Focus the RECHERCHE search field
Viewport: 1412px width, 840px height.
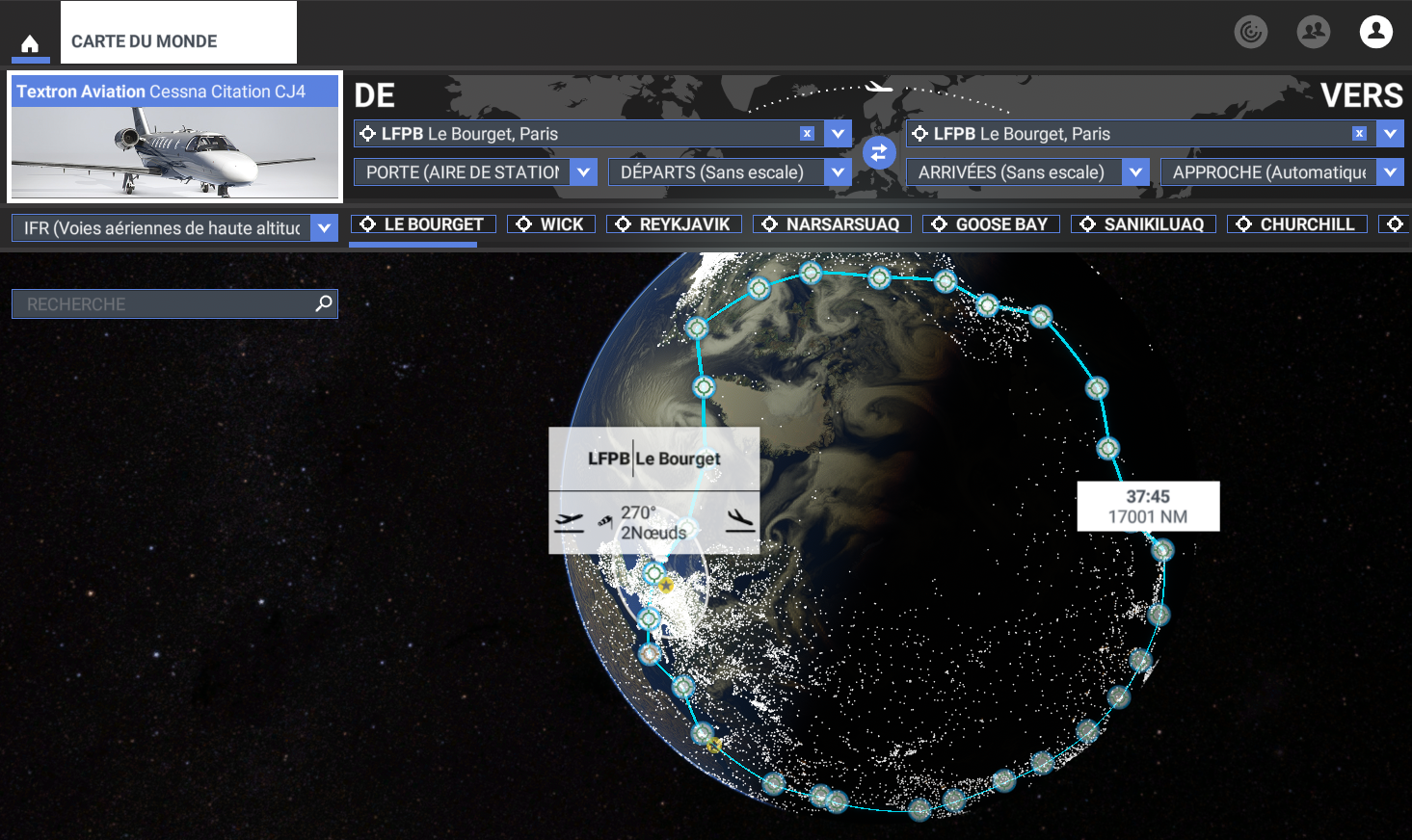[x=164, y=304]
